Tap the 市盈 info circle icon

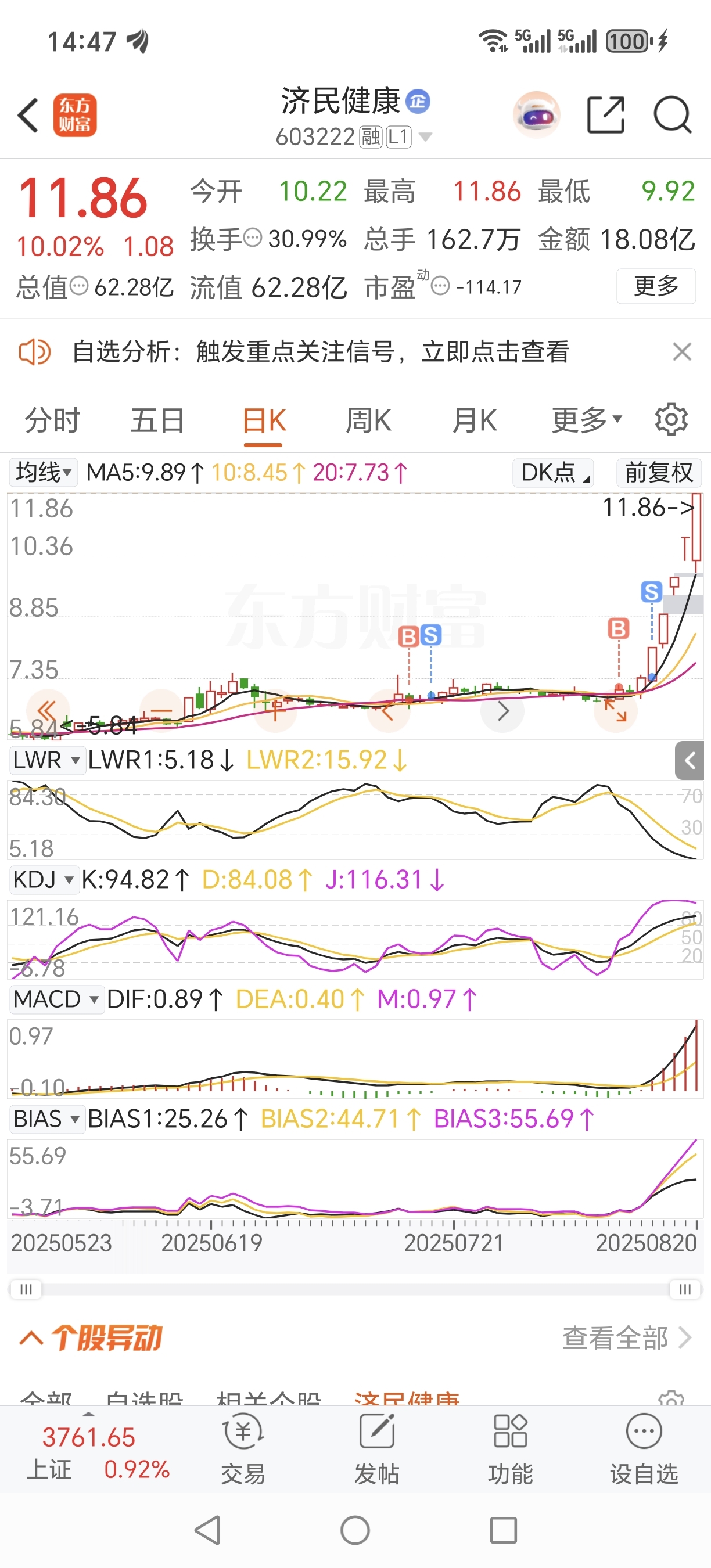[x=440, y=286]
